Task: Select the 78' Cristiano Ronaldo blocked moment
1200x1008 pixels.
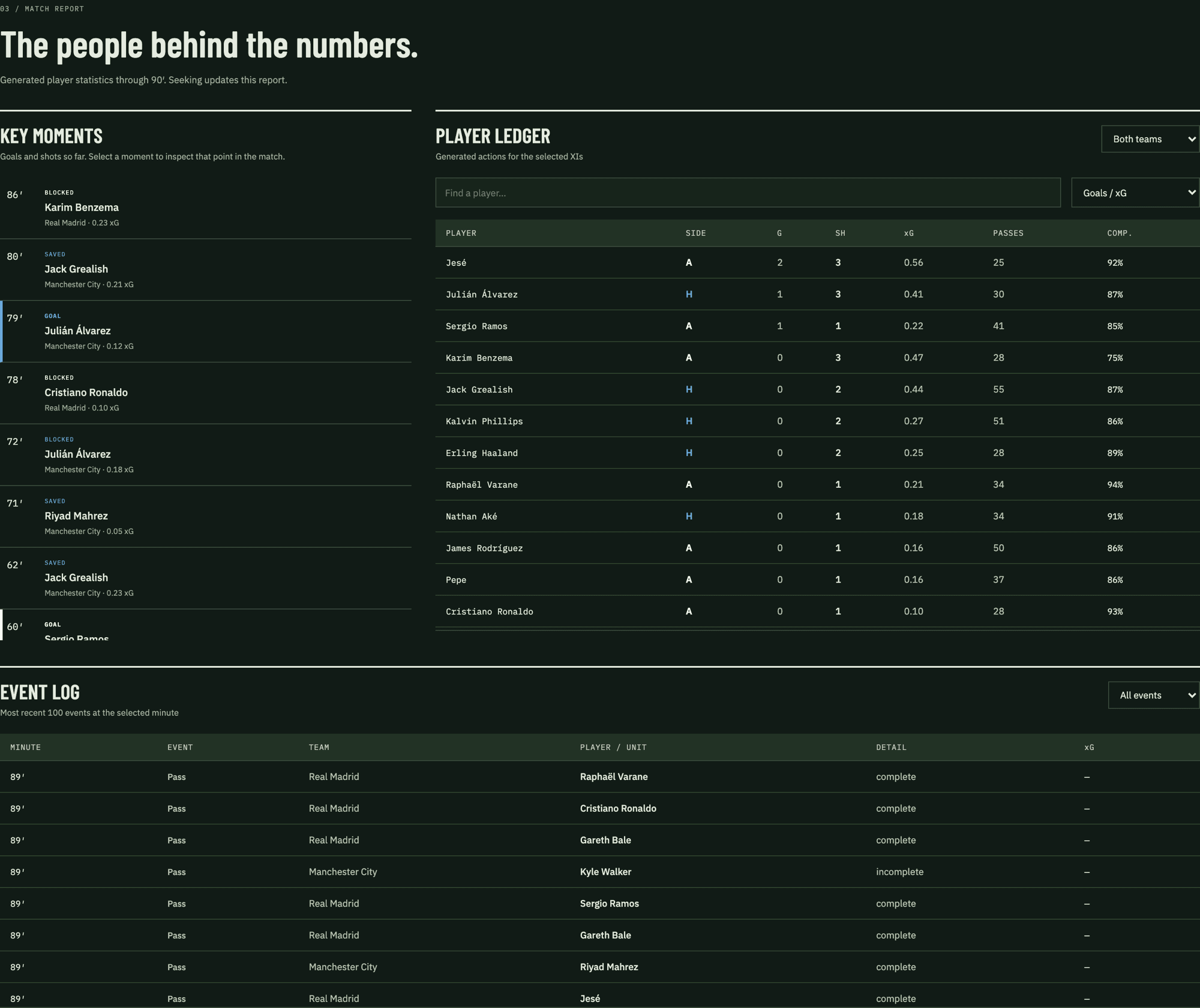Action: [x=206, y=393]
